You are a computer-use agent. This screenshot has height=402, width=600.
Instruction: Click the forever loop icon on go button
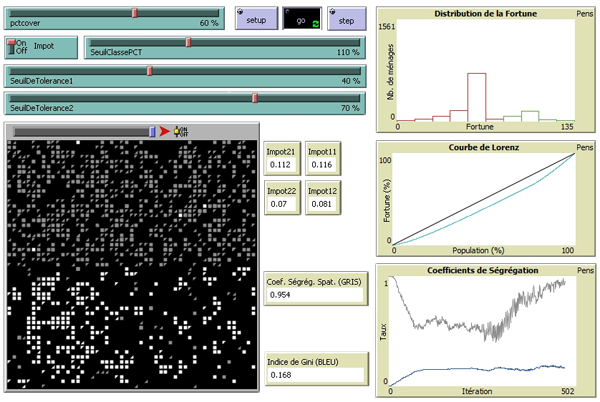tap(316, 24)
